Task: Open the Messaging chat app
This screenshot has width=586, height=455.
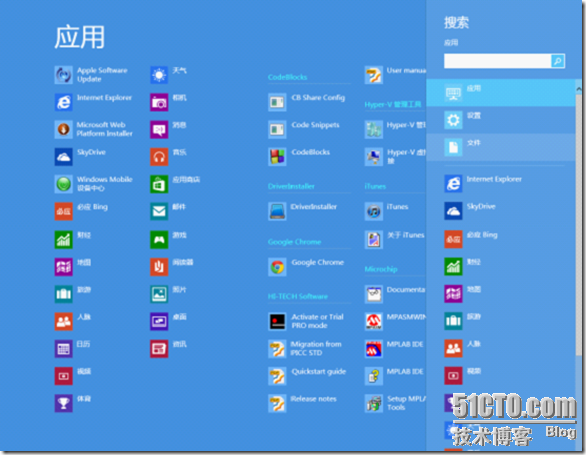Action: [x=169, y=129]
